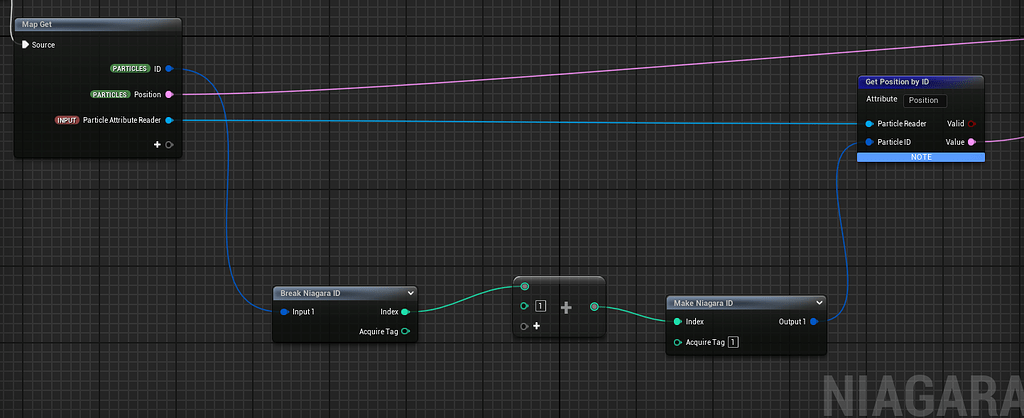Image resolution: width=1024 pixels, height=418 pixels.
Task: Click the value box of the Add node's second input
Action: 541,306
